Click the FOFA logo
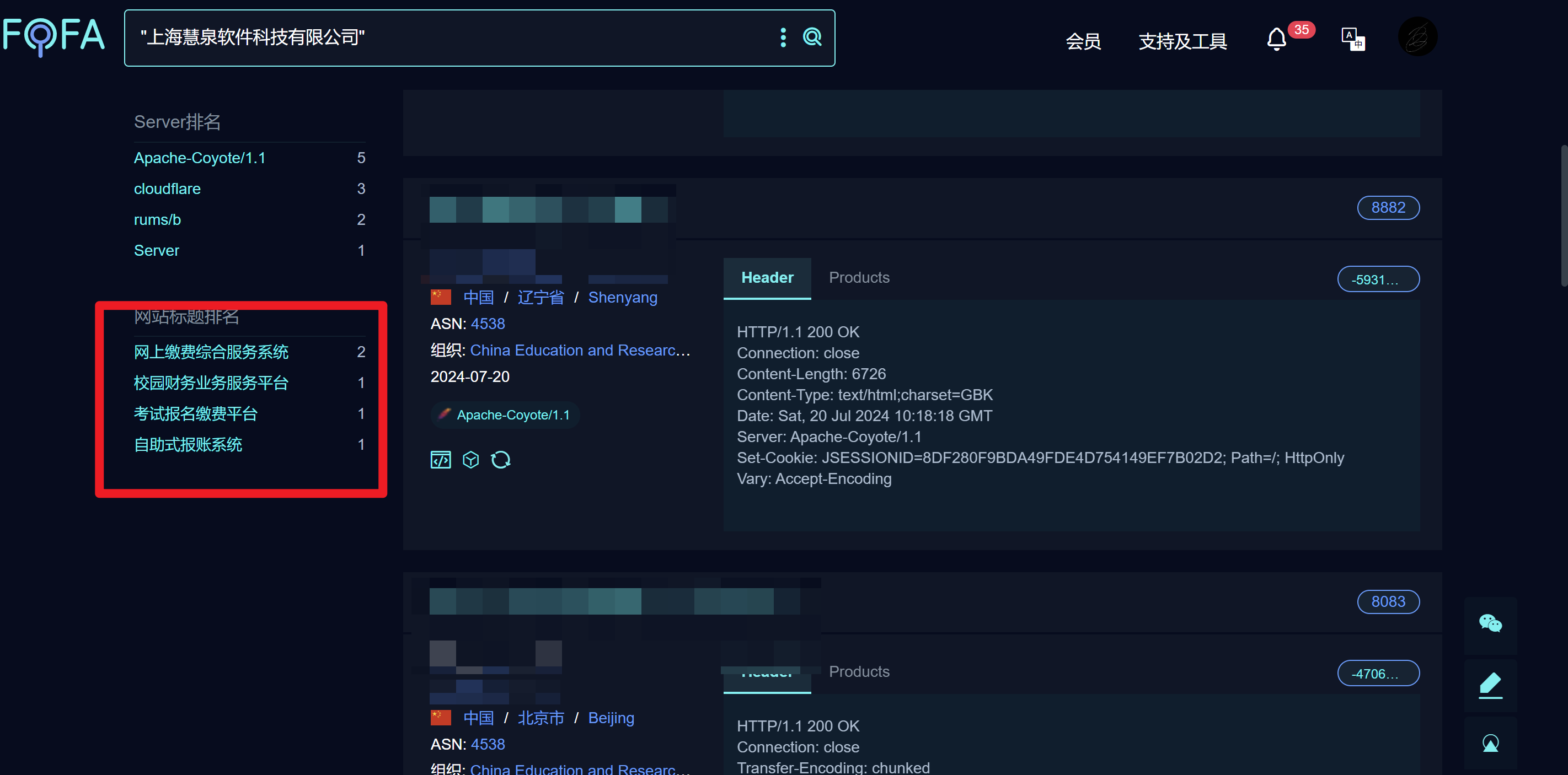Viewport: 1568px width, 775px height. [x=53, y=36]
